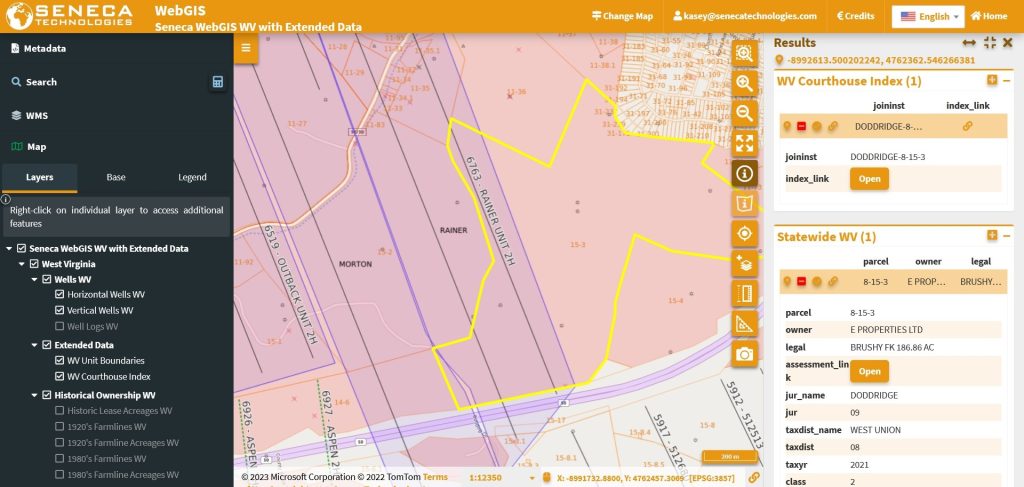
Task: Toggle the sidebar hamburger button
Action: point(246,48)
